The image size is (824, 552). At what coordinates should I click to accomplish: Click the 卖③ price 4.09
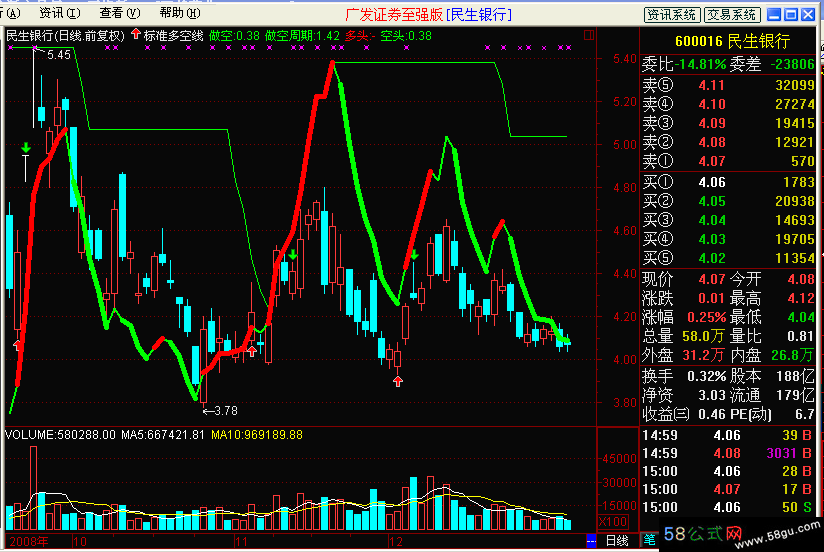(712, 123)
